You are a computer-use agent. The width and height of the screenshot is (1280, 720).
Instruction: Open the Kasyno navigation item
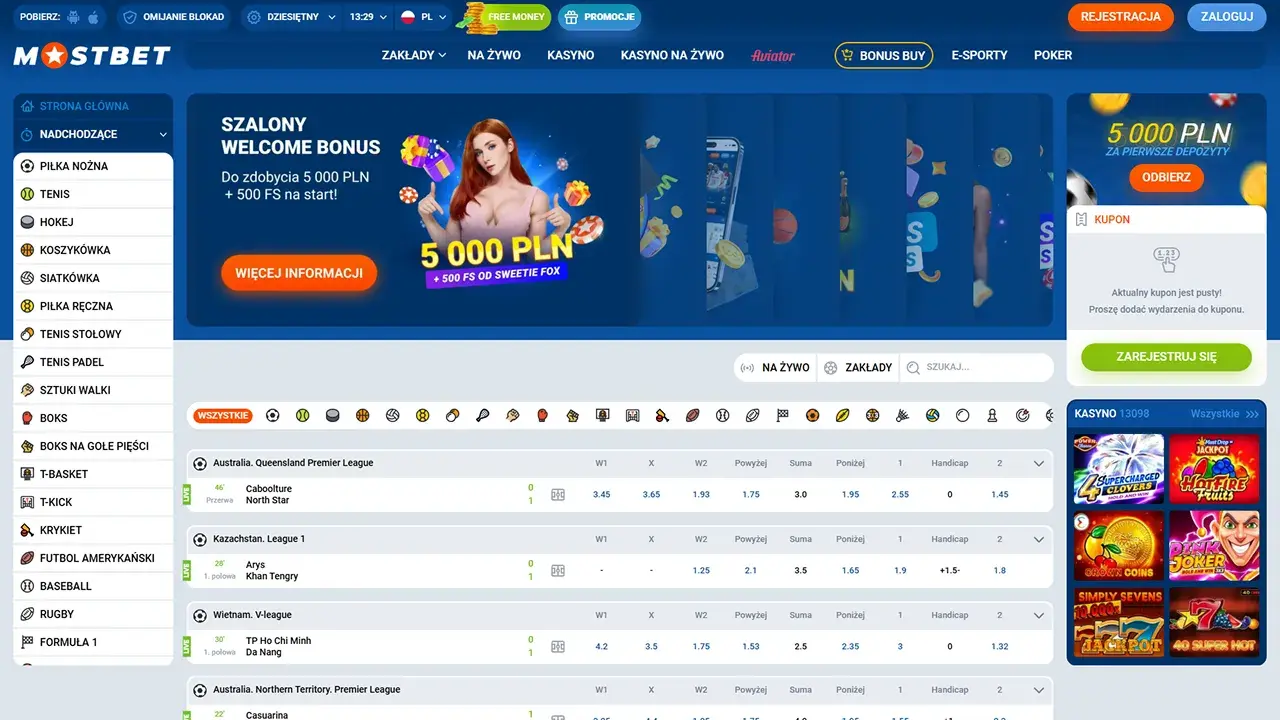coord(571,55)
